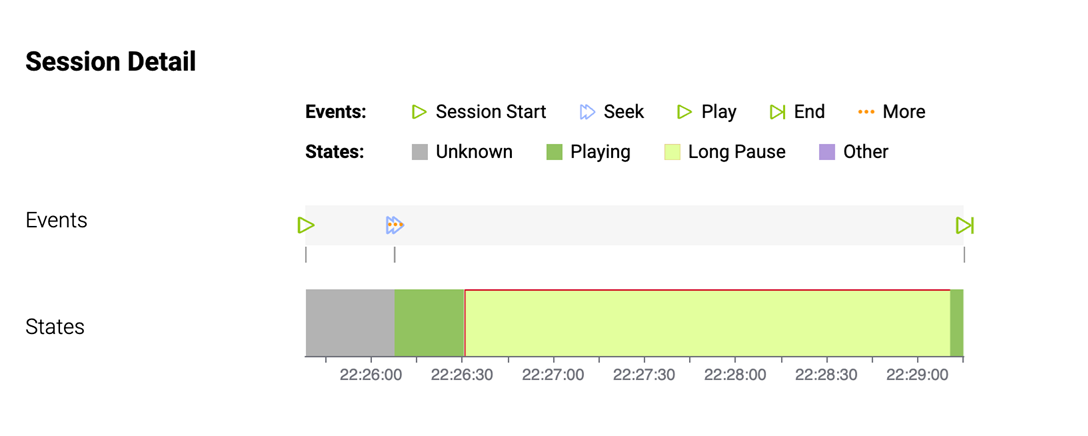
Task: Click the session start marker on Events timeline
Action: (306, 225)
